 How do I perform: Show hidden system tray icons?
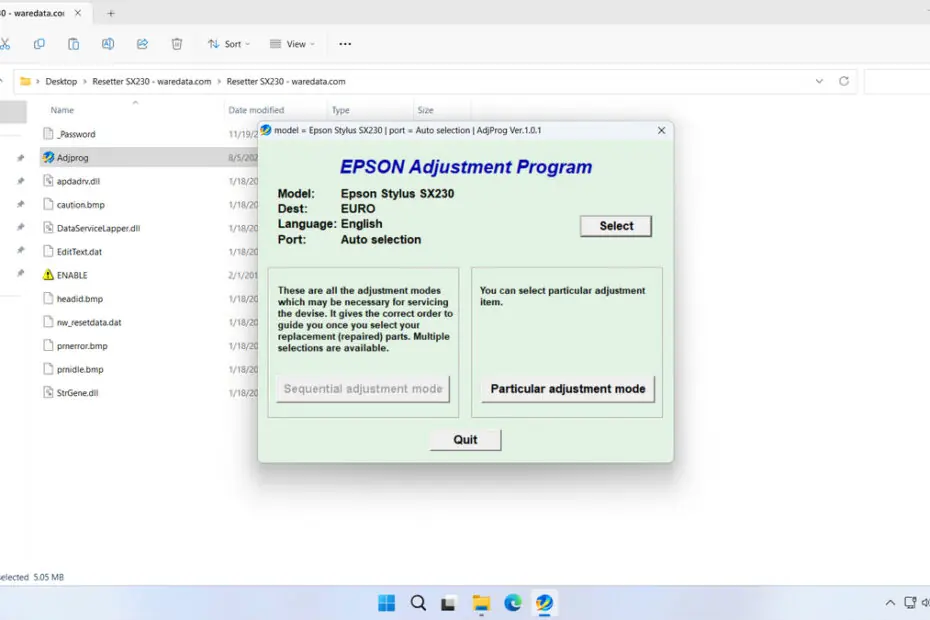(x=890, y=603)
